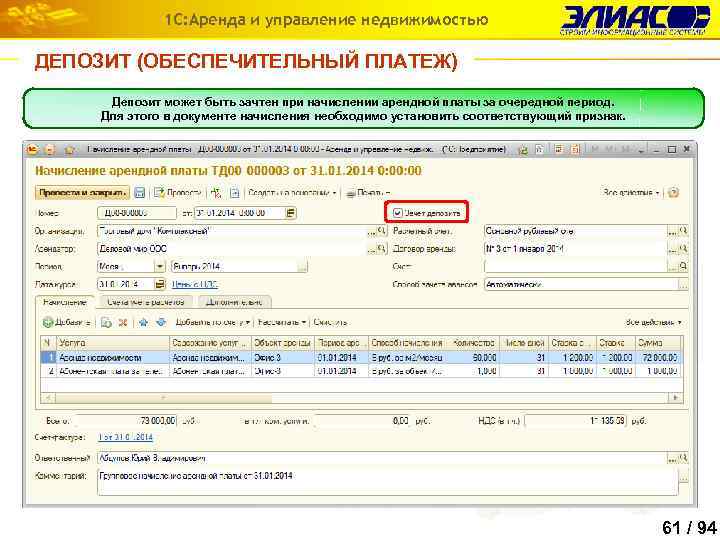Click Провести и закрыть button
This screenshot has width=720, height=540.
click(83, 193)
